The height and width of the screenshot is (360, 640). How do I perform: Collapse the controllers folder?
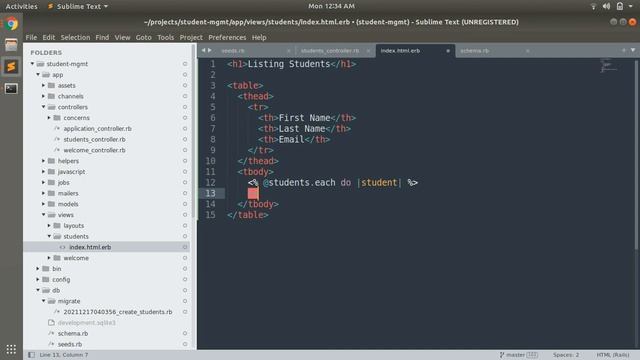43,107
